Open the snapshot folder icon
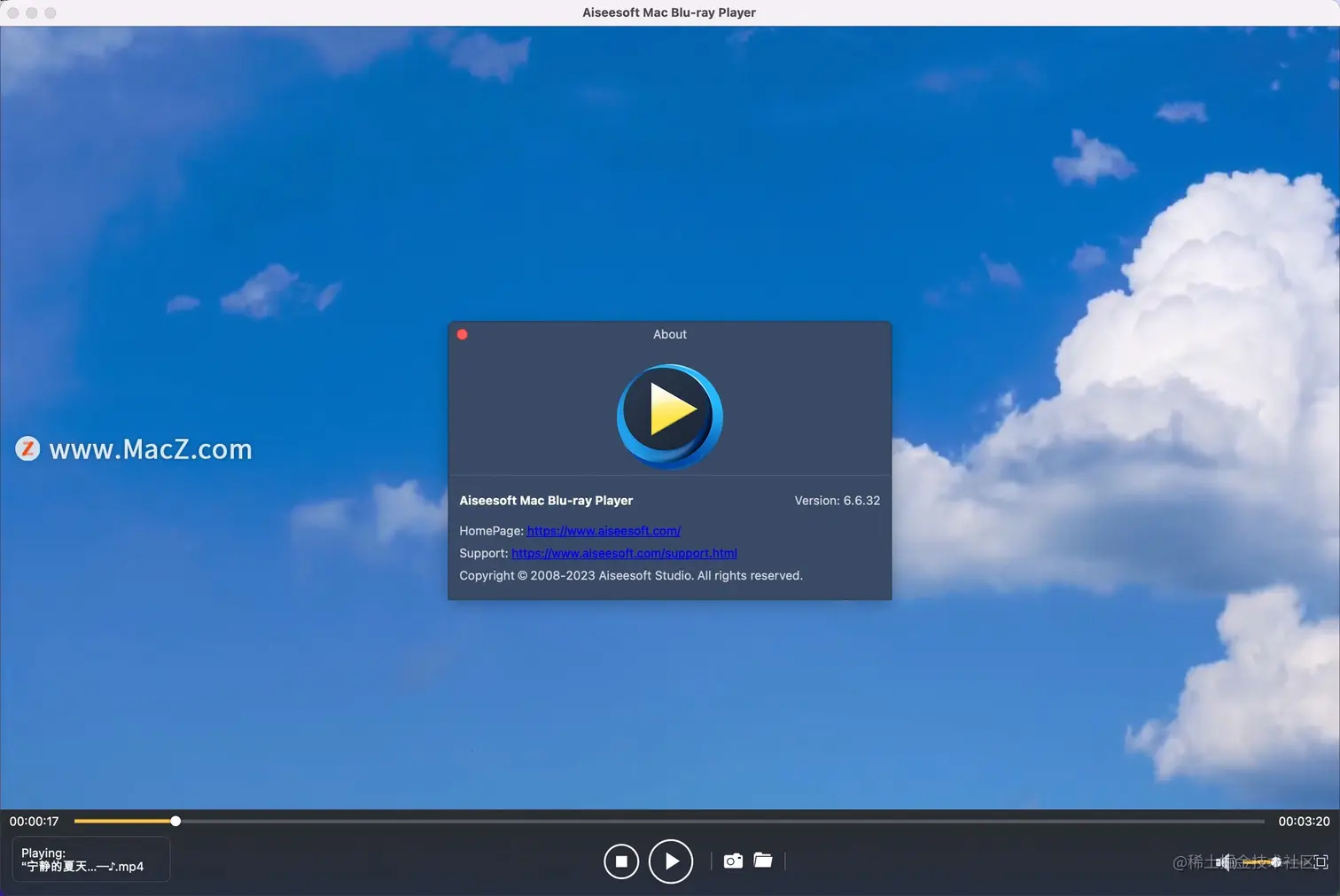Viewport: 1340px width, 896px height. (763, 860)
